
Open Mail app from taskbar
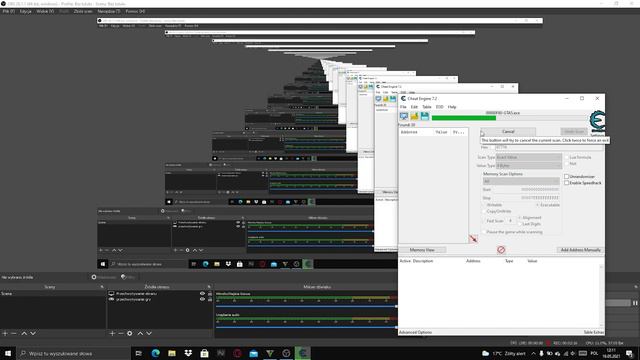[x=253, y=353]
